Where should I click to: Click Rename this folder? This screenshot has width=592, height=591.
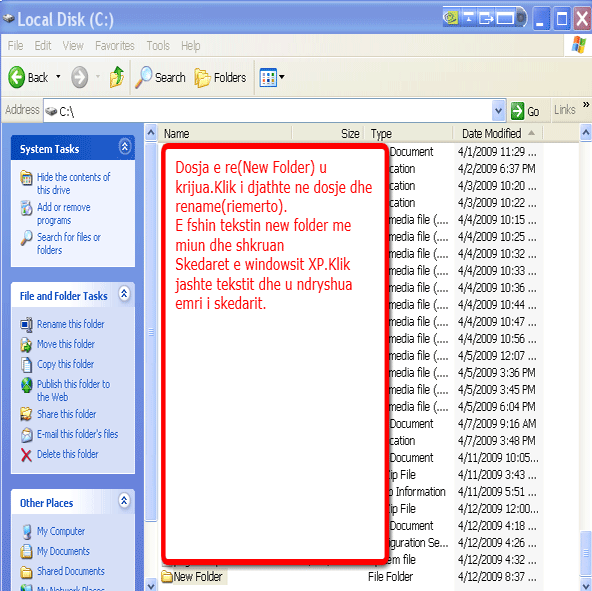point(71,324)
